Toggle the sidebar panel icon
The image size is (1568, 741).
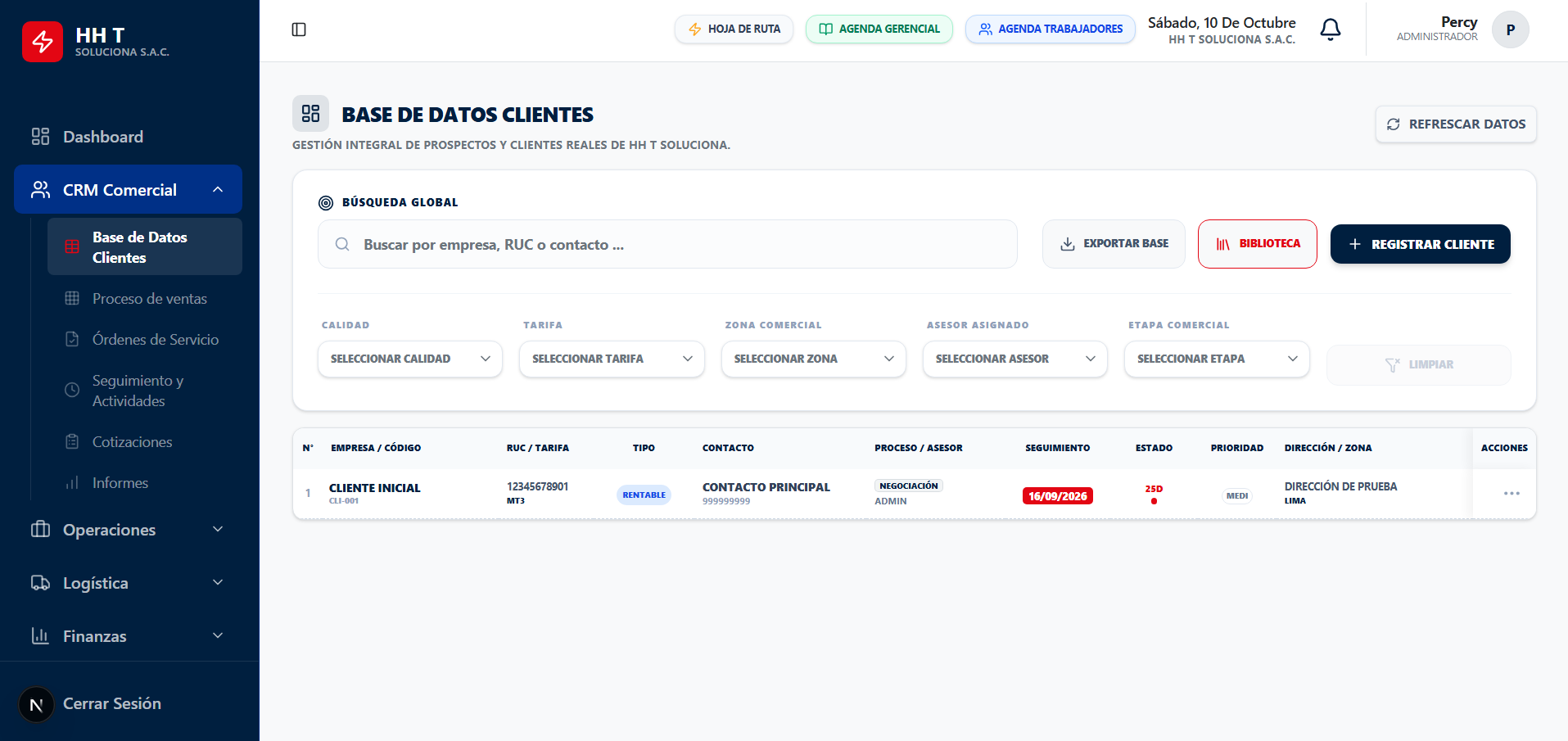tap(299, 29)
